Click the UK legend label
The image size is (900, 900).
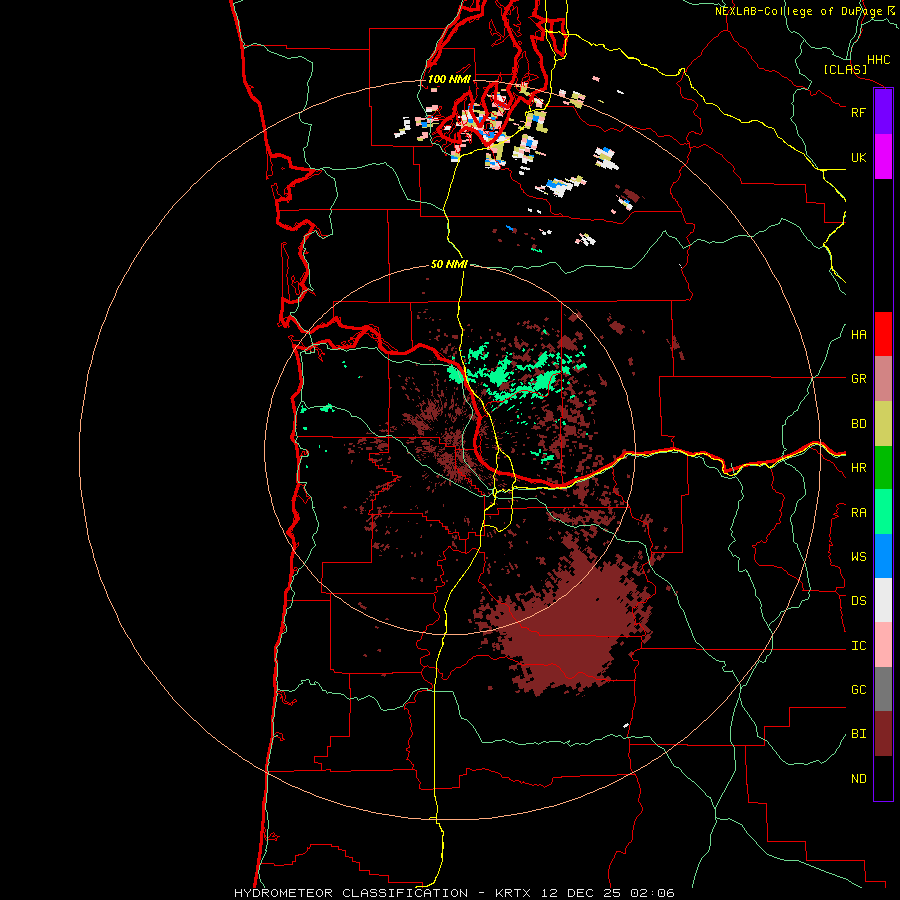[x=859, y=157]
